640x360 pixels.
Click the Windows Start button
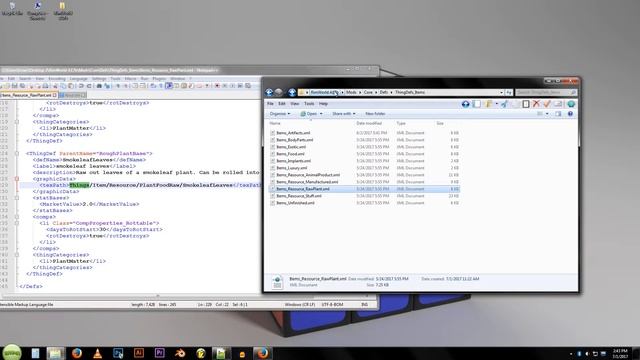pyautogui.click(x=12, y=353)
